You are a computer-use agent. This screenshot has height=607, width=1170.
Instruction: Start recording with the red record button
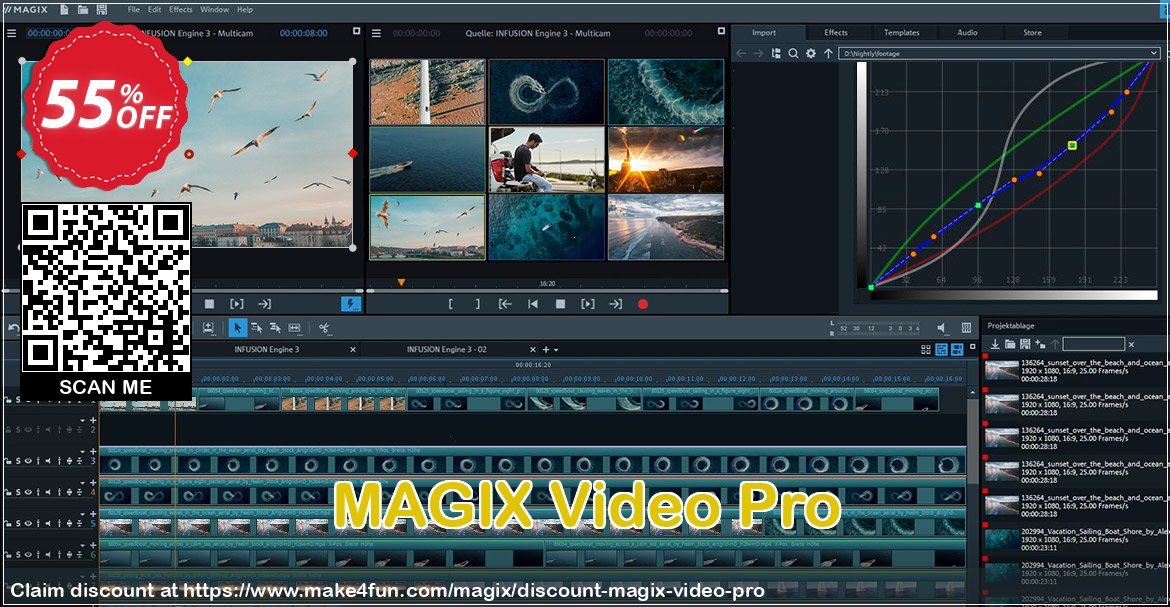[x=642, y=304]
